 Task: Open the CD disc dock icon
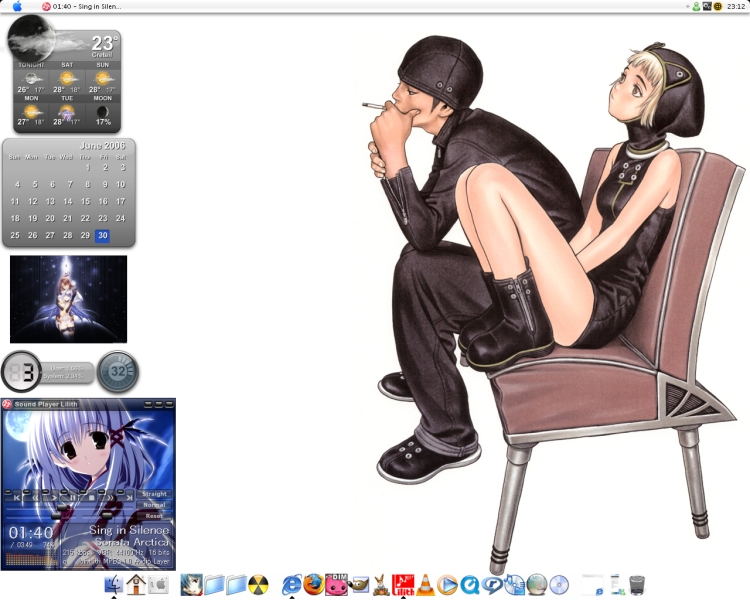(559, 585)
